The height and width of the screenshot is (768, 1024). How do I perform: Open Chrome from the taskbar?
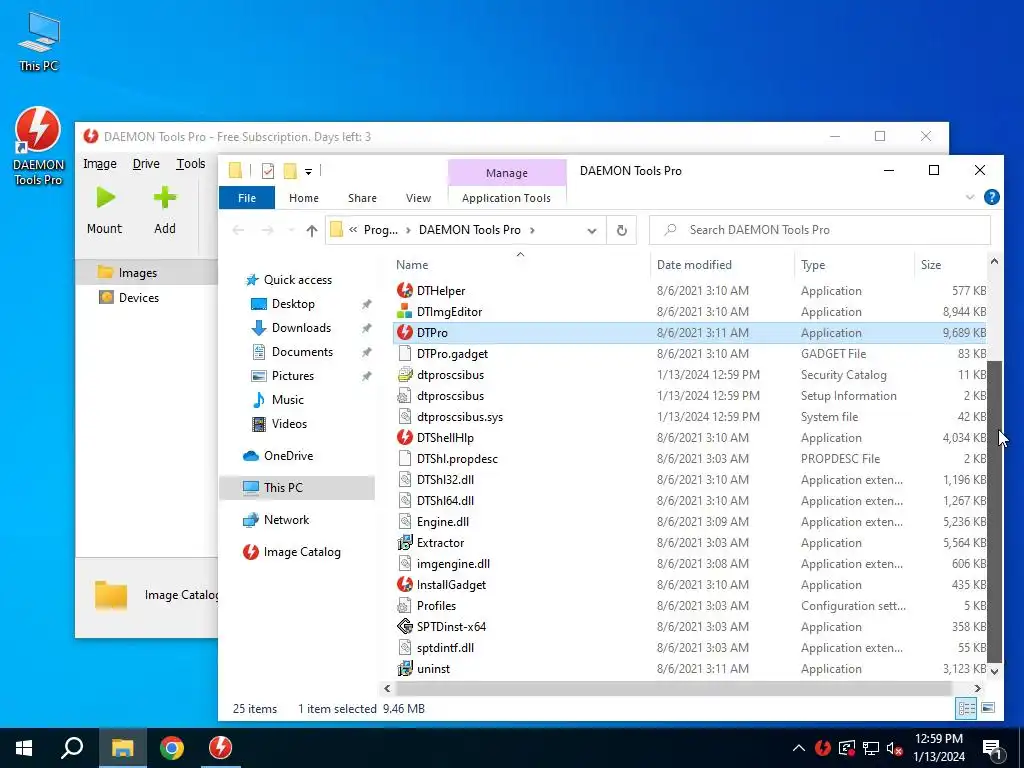tap(172, 748)
